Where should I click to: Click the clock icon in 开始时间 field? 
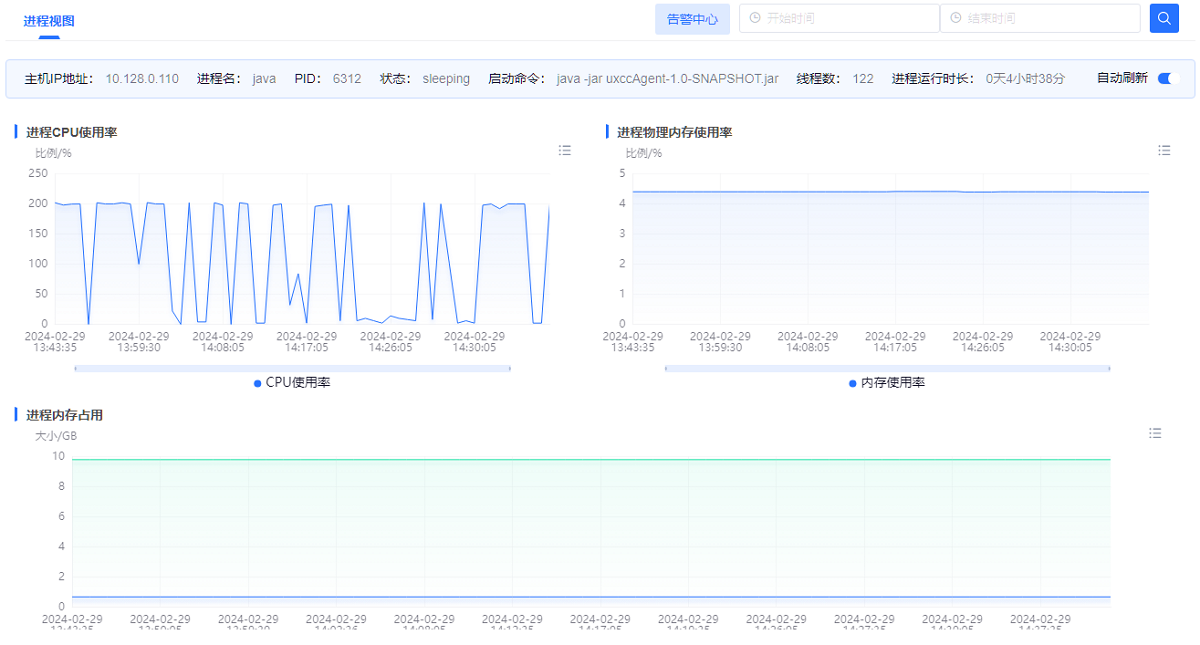pos(754,18)
